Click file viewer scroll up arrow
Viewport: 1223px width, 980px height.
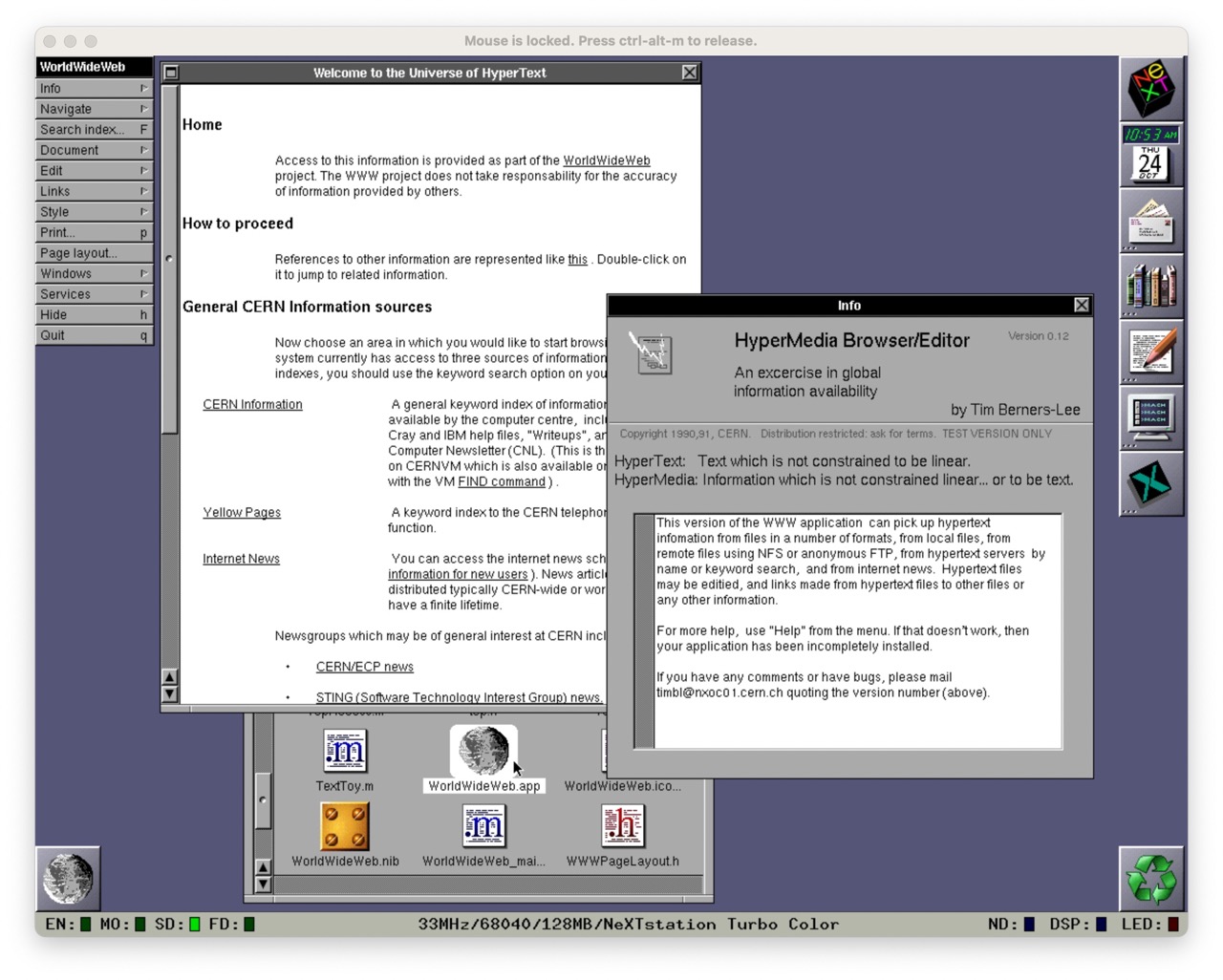(x=263, y=867)
